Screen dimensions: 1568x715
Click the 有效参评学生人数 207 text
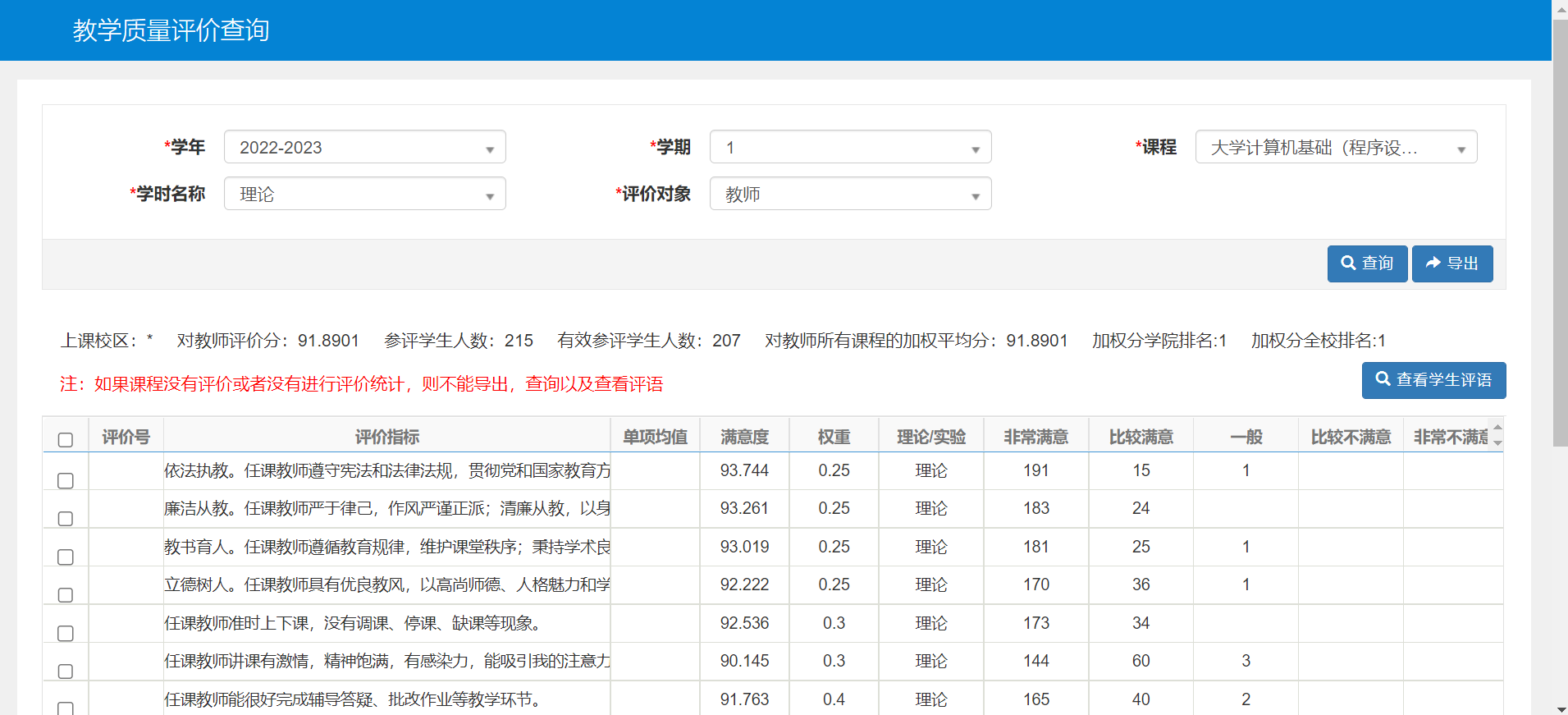click(649, 341)
